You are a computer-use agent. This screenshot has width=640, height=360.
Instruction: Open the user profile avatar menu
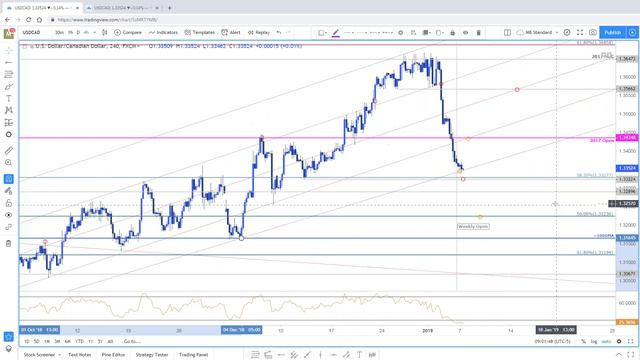coord(9,33)
